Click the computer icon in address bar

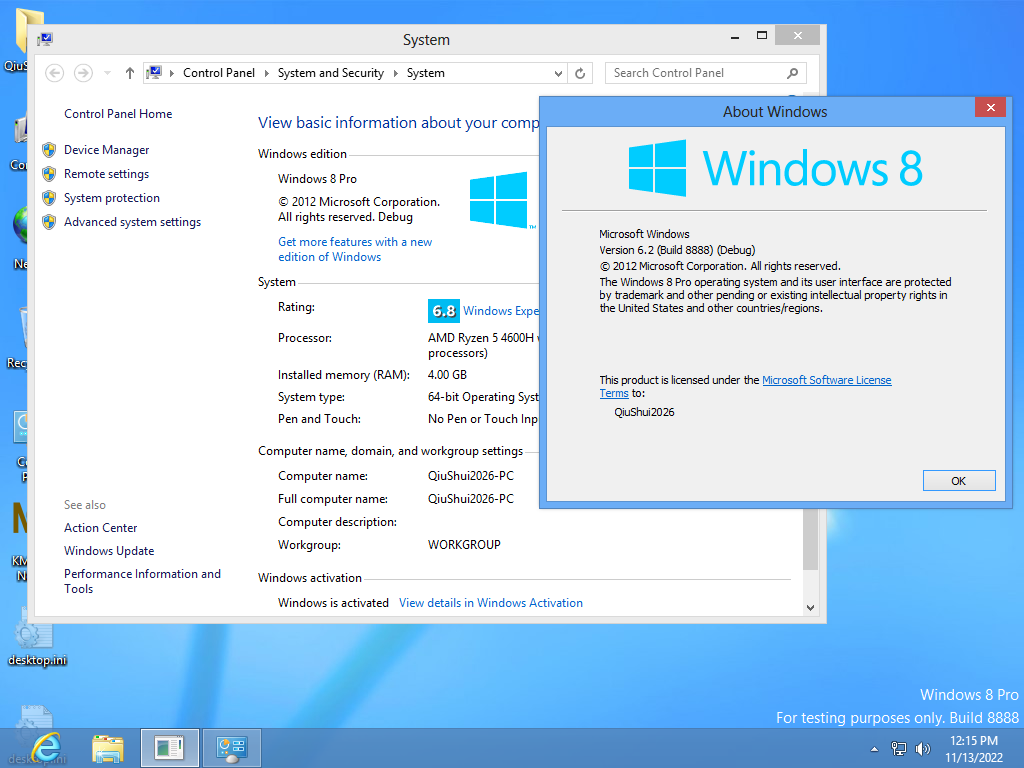(154, 72)
